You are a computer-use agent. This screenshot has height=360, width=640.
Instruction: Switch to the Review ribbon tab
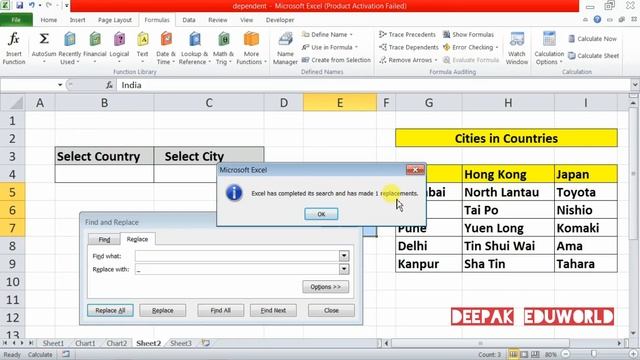[218, 20]
